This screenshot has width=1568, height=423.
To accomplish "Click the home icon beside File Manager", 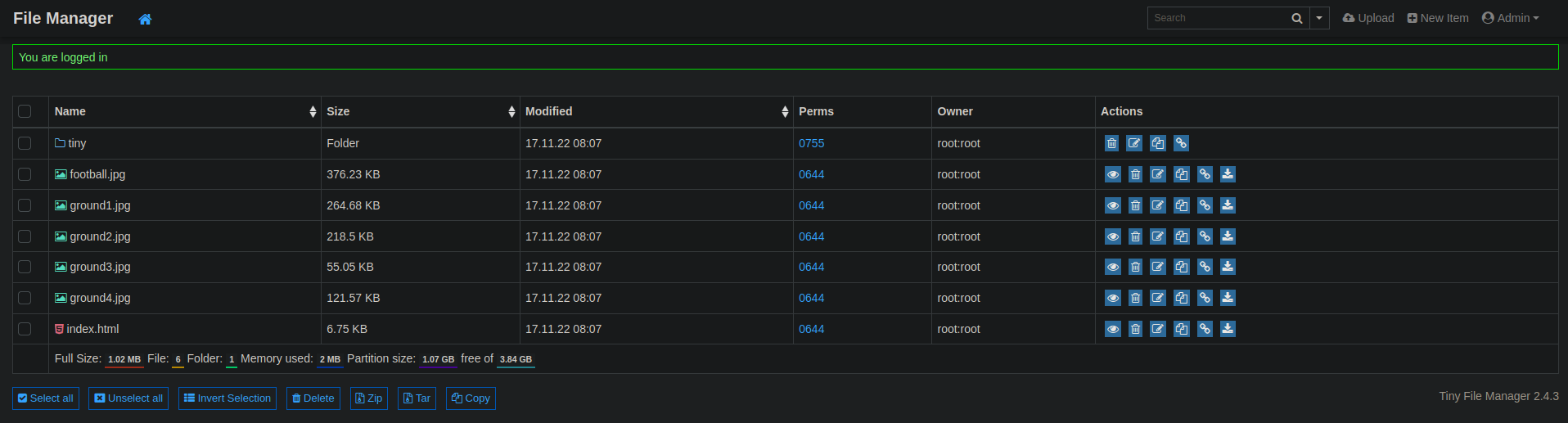I will pyautogui.click(x=145, y=19).
